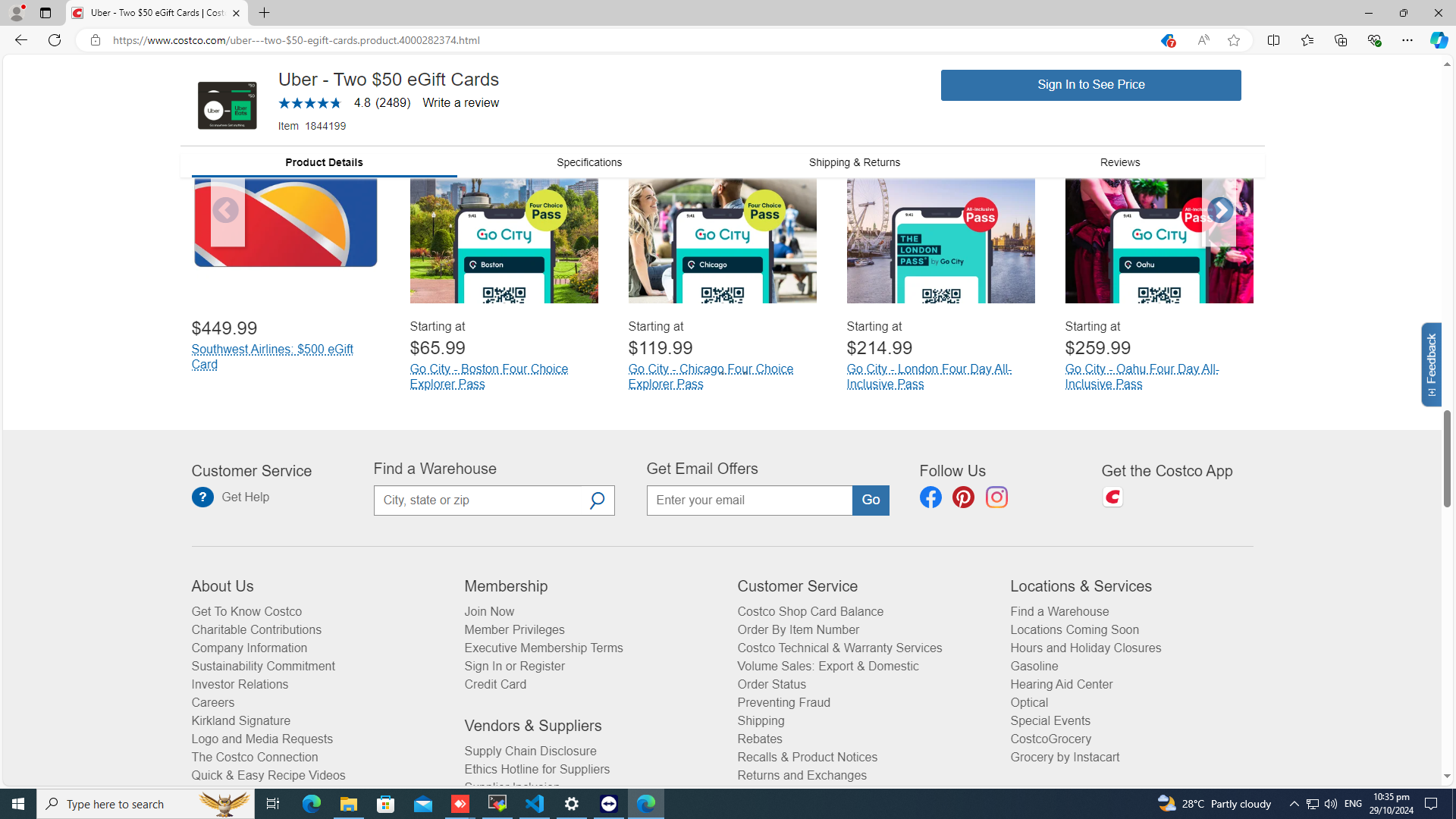
Task: Switch to Shipping & Returns tab
Action: pos(855,162)
